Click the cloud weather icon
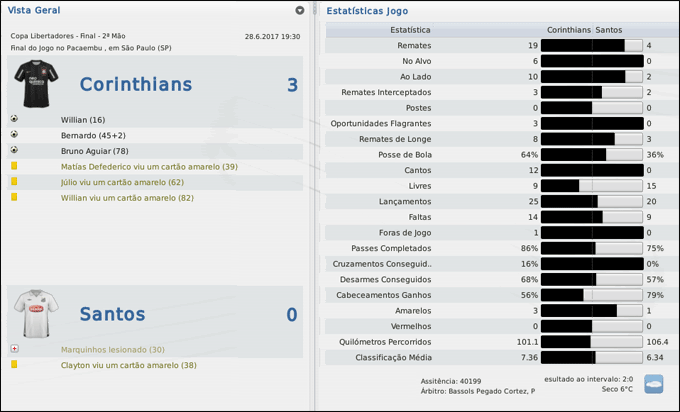 tap(654, 382)
